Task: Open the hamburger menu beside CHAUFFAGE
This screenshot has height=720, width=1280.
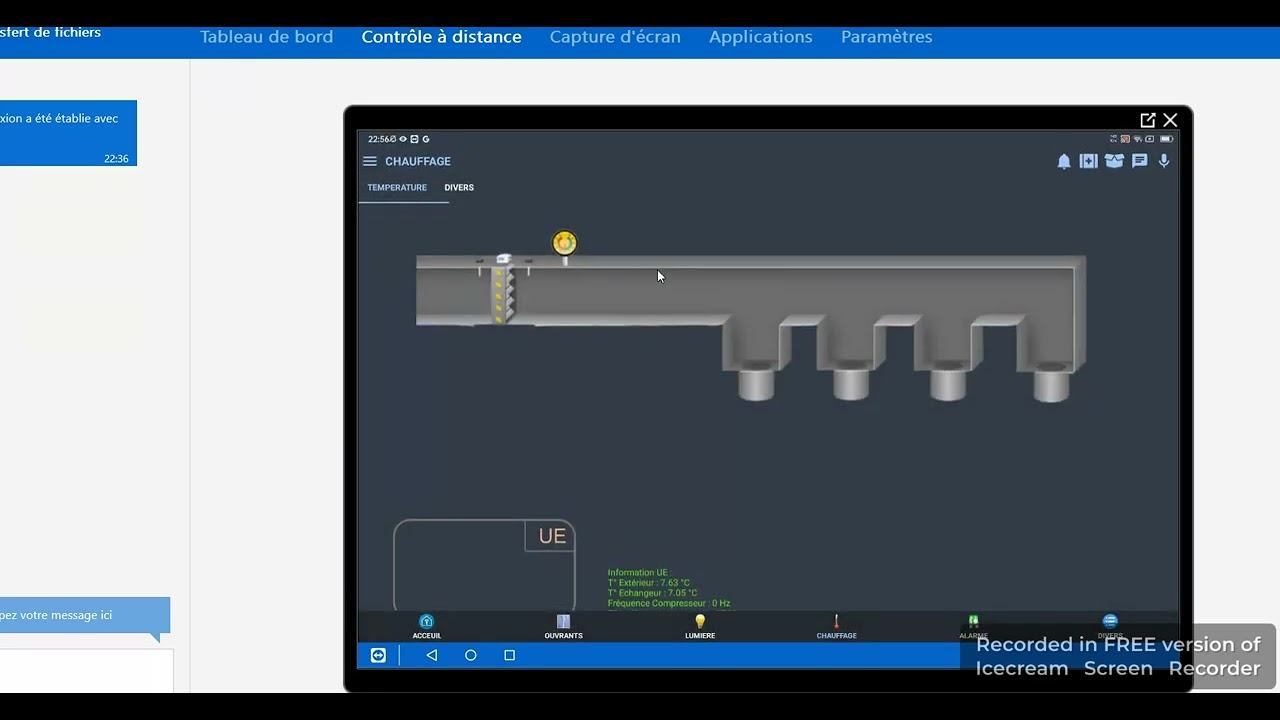Action: coord(370,161)
